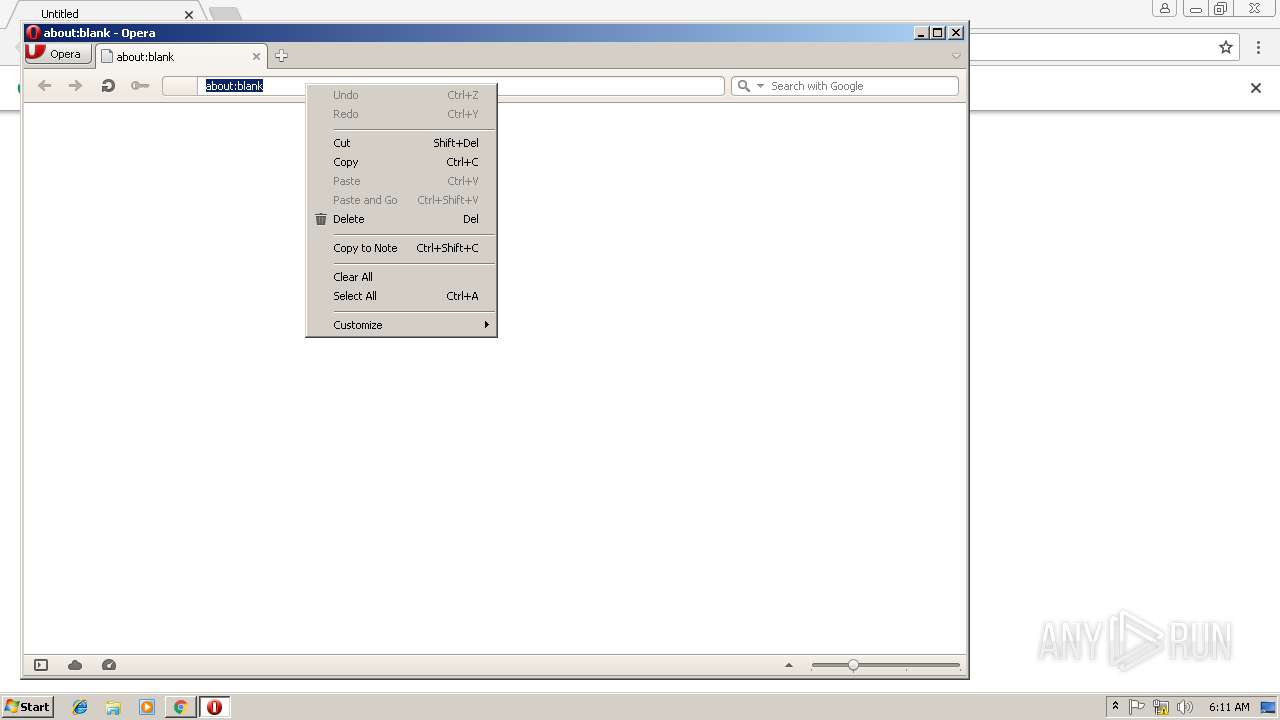Switch to Chrome in the taskbar

click(180, 707)
